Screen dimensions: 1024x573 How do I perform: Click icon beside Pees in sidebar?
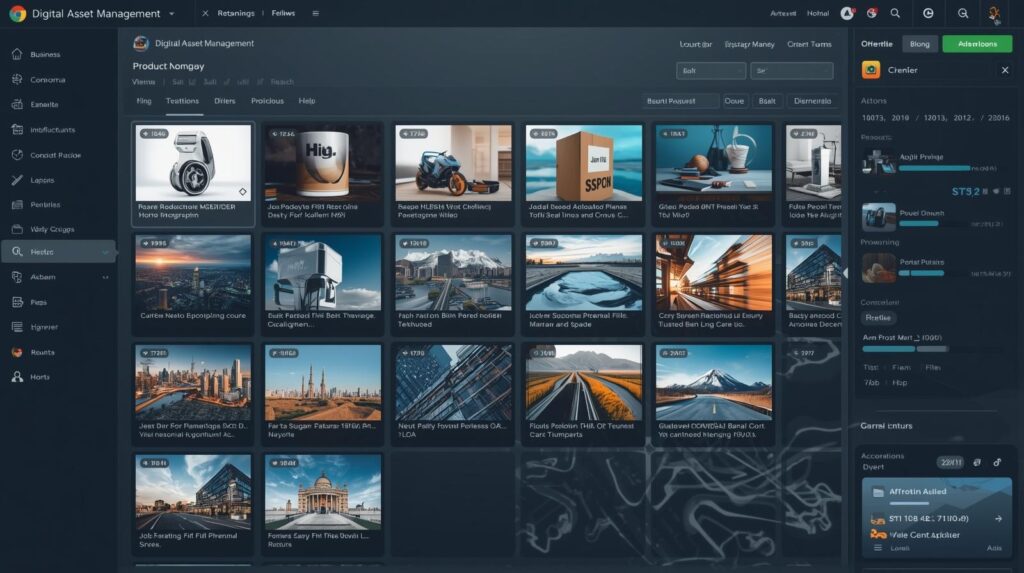tap(17, 302)
